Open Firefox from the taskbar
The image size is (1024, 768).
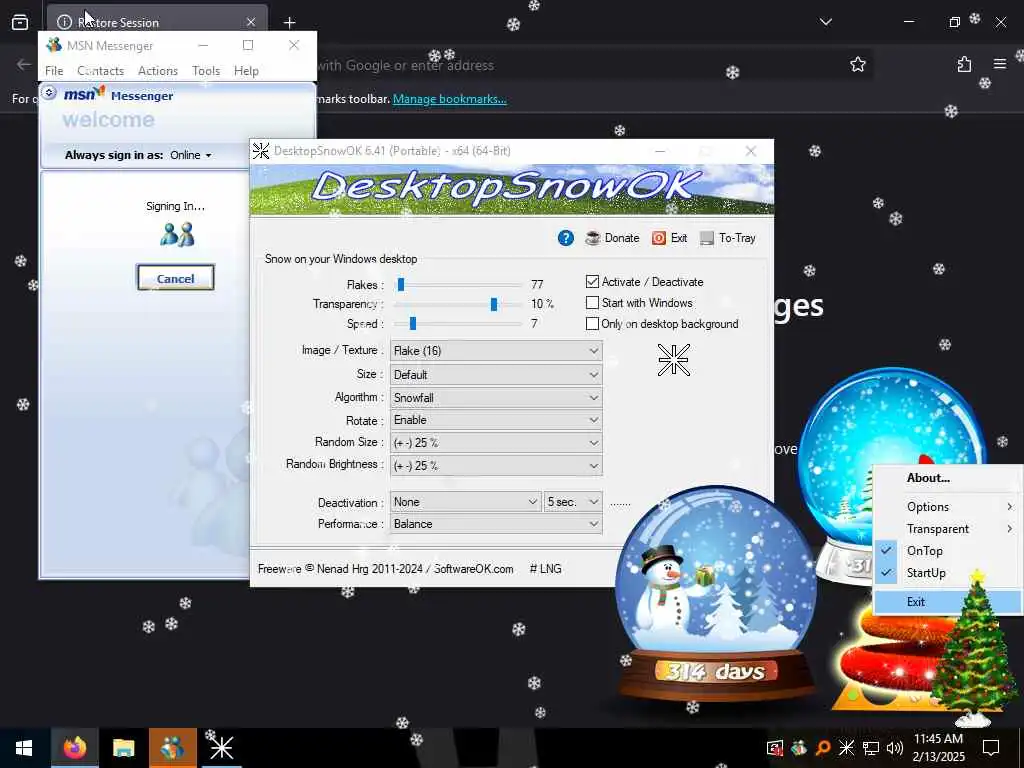[x=74, y=748]
